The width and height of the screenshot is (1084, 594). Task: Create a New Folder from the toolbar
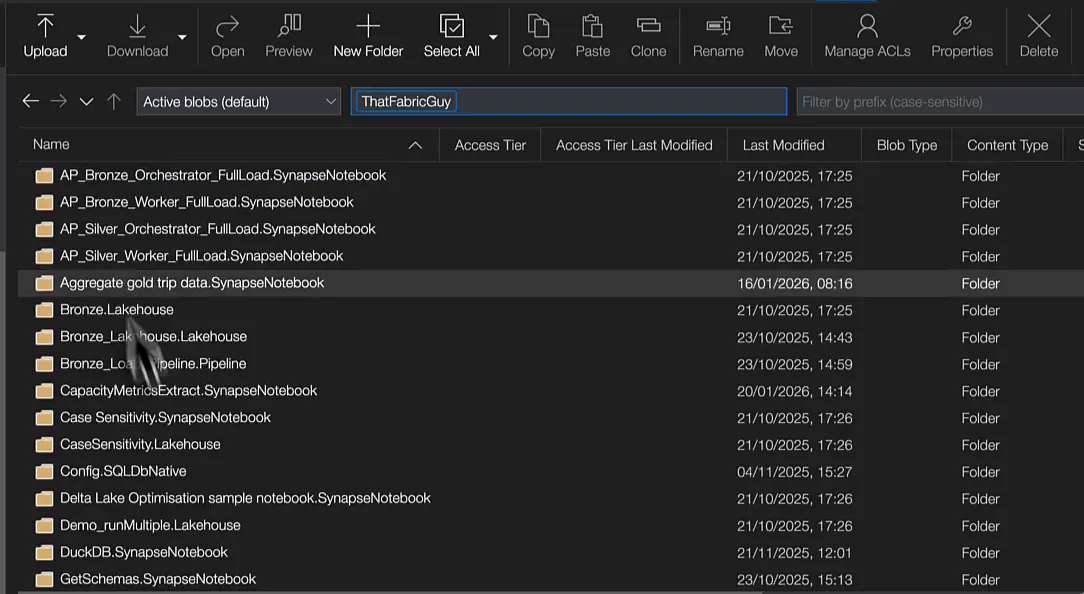pos(368,36)
